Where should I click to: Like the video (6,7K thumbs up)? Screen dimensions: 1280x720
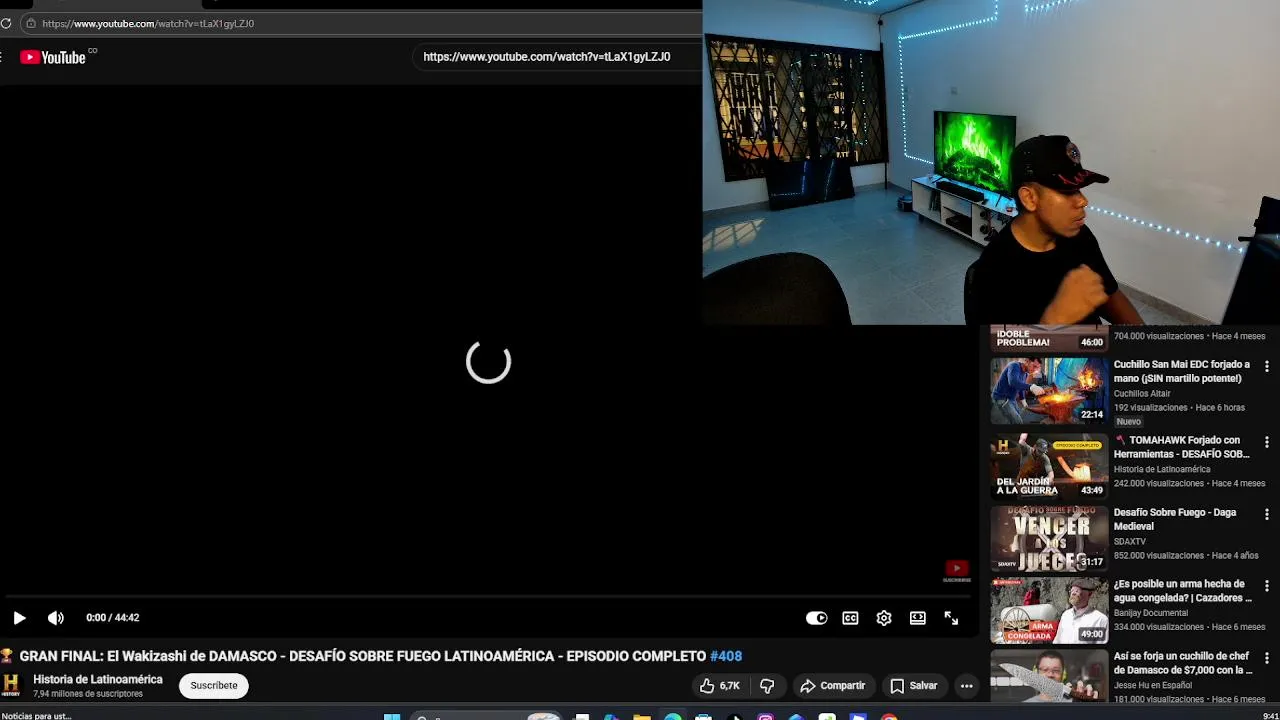[x=720, y=686]
